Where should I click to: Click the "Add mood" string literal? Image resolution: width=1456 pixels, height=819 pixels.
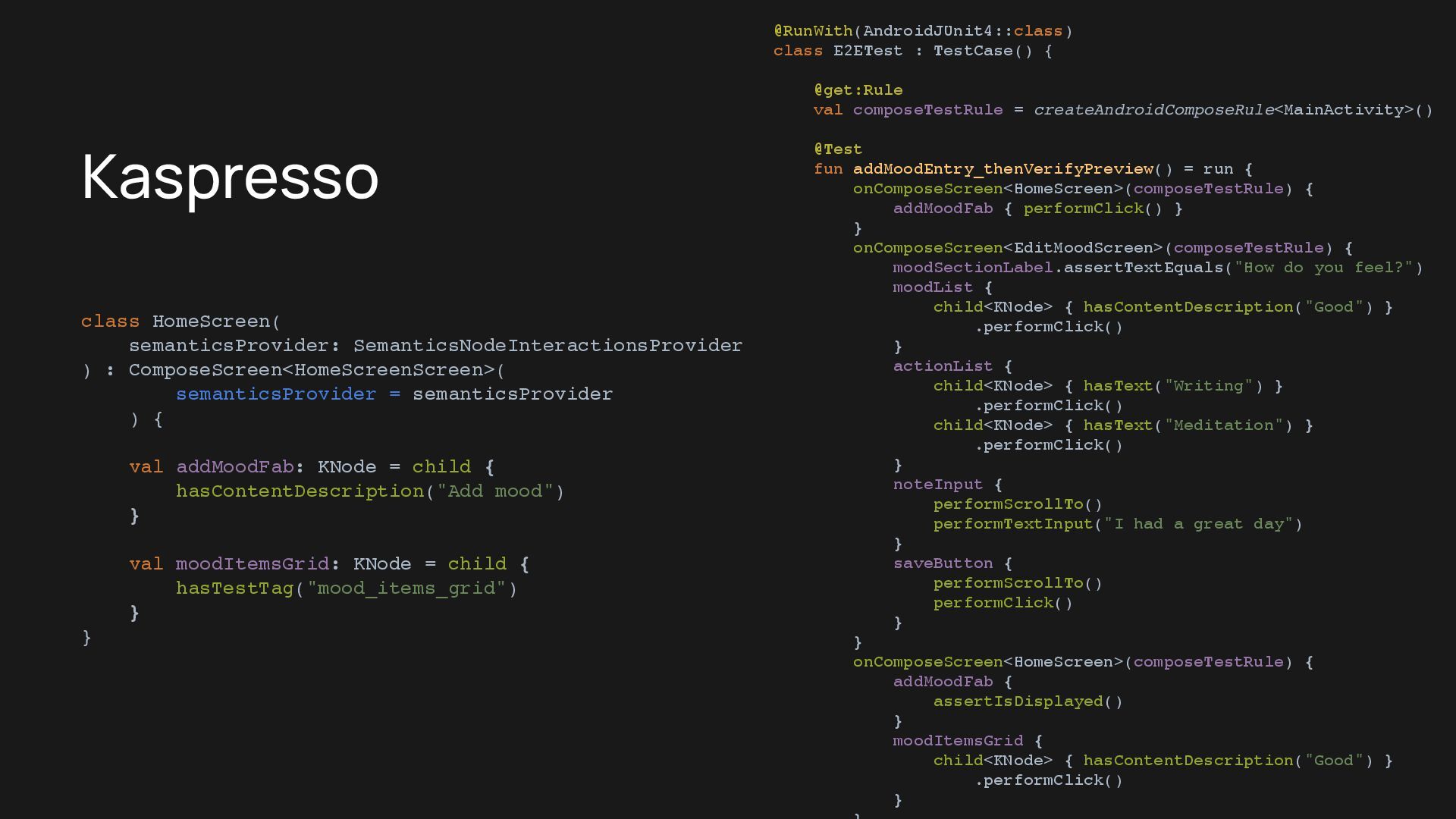click(x=494, y=491)
